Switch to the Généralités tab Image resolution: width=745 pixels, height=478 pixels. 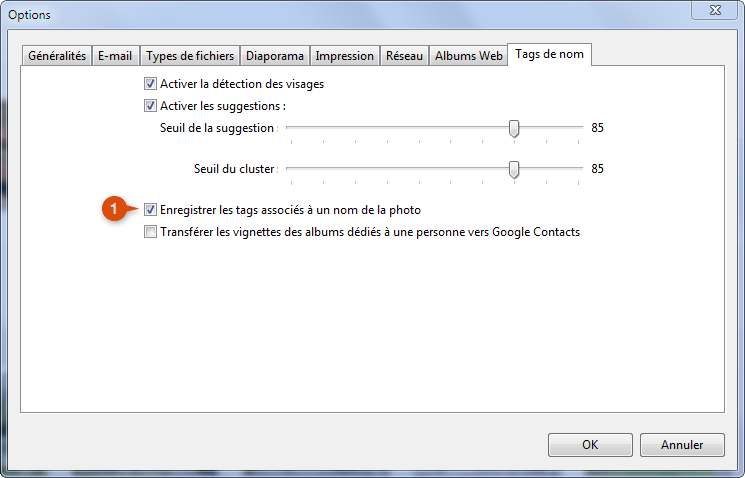click(x=57, y=56)
